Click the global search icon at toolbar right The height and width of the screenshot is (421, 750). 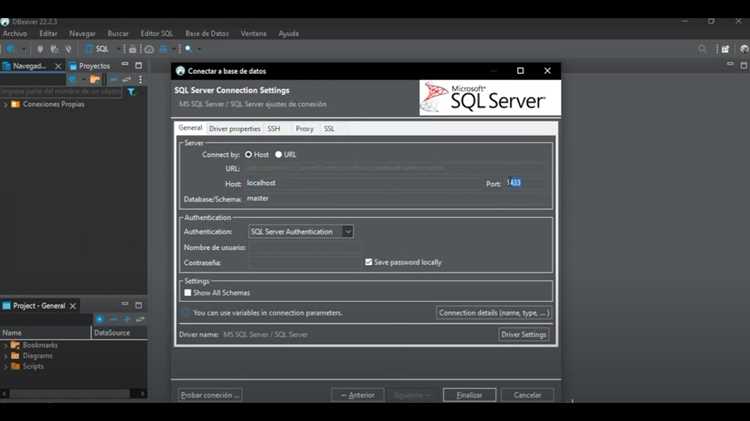(702, 49)
